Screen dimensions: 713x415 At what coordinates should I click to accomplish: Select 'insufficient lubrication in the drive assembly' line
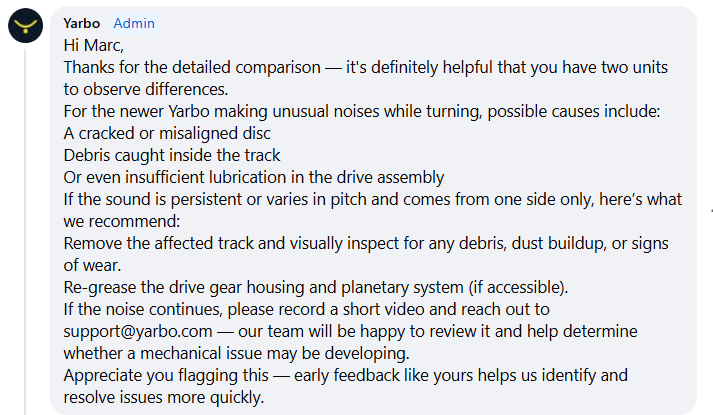(254, 177)
